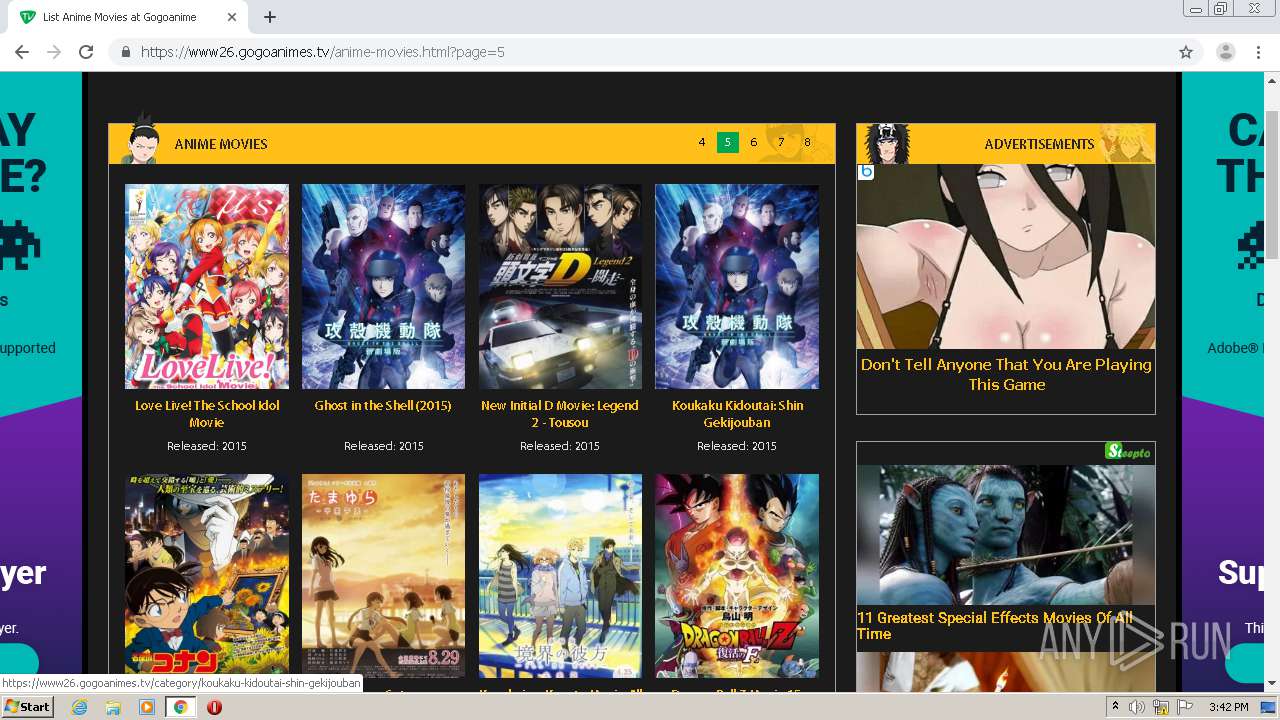Go to page 6 of anime movies
Image resolution: width=1280 pixels, height=720 pixels.
click(x=754, y=143)
